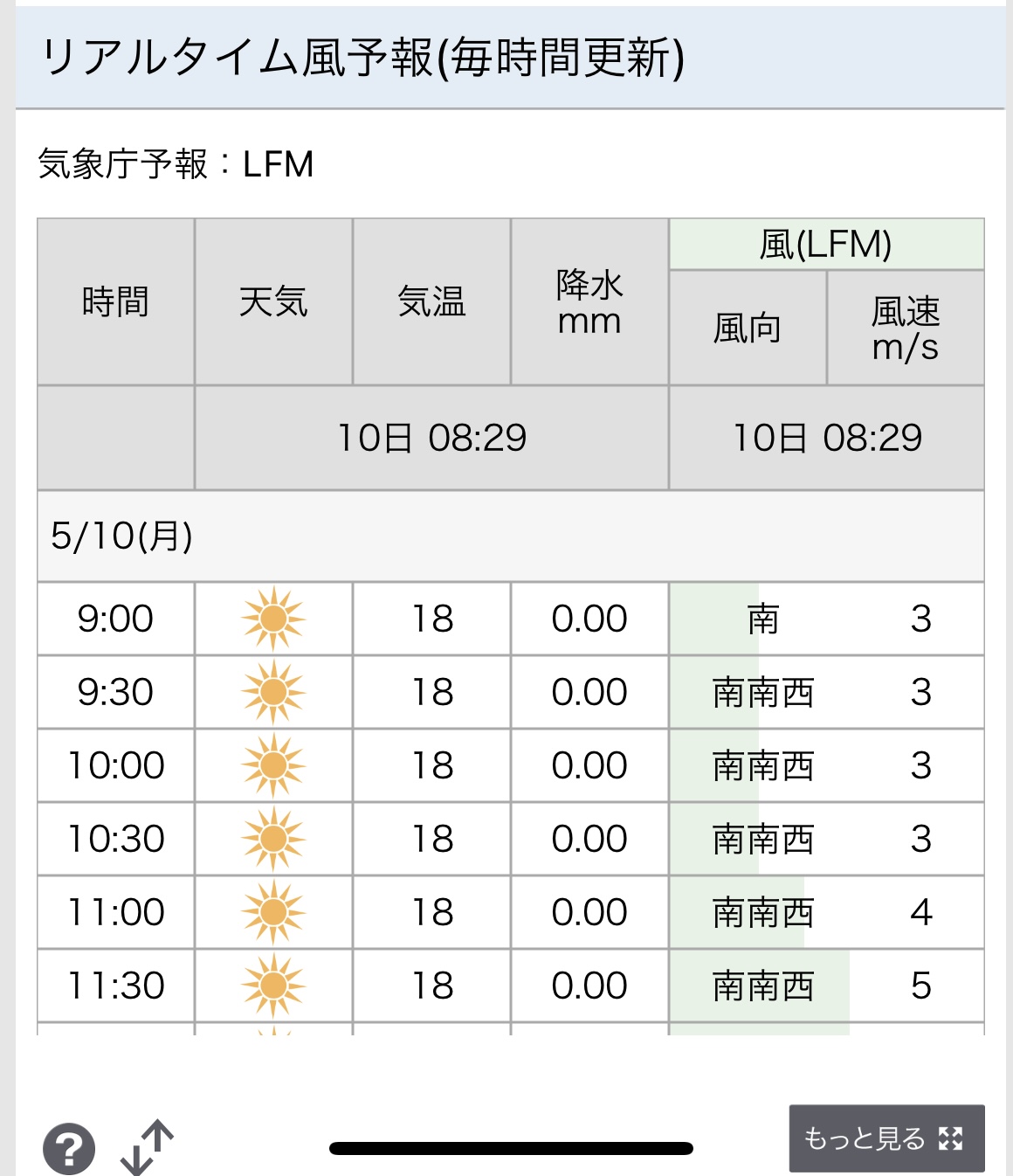Select the wind speed 5 cell at 11:30
Image resolution: width=1013 pixels, height=1176 pixels.
point(921,986)
